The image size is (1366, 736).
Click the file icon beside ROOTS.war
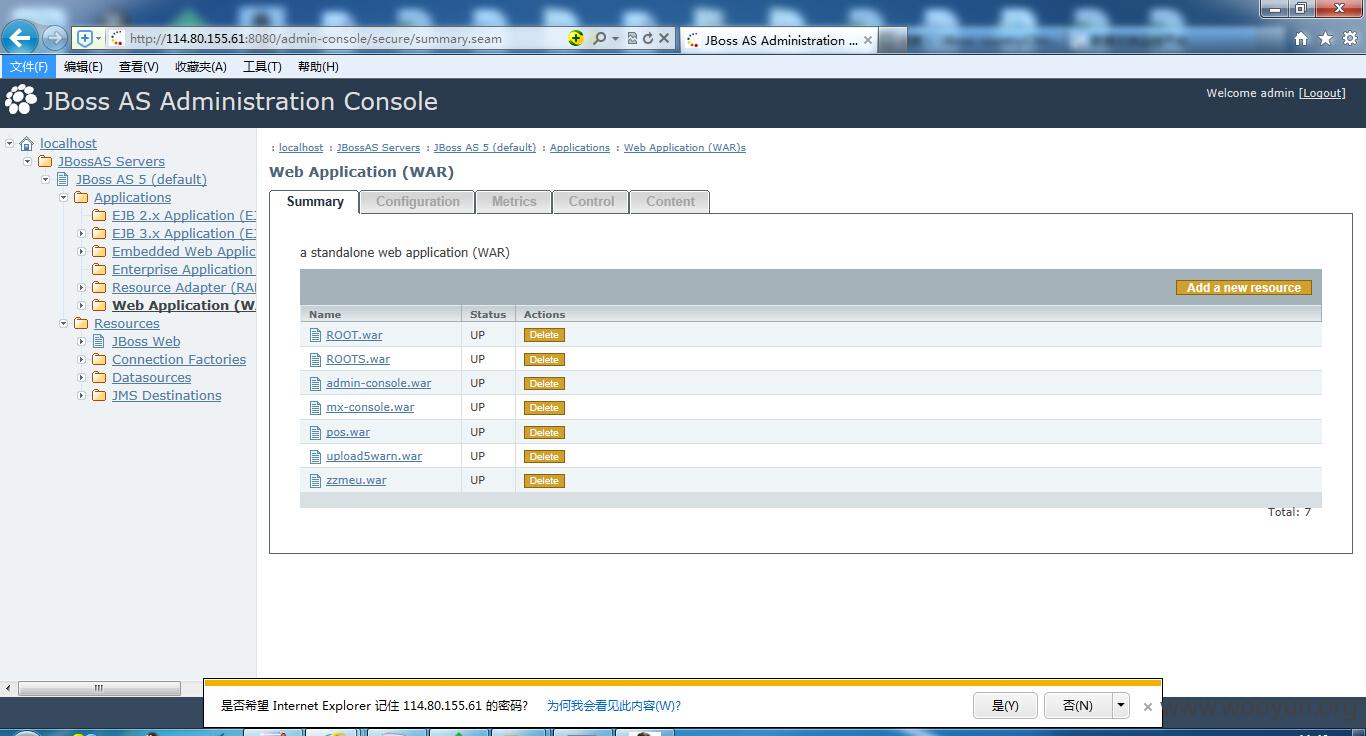pyautogui.click(x=316, y=359)
